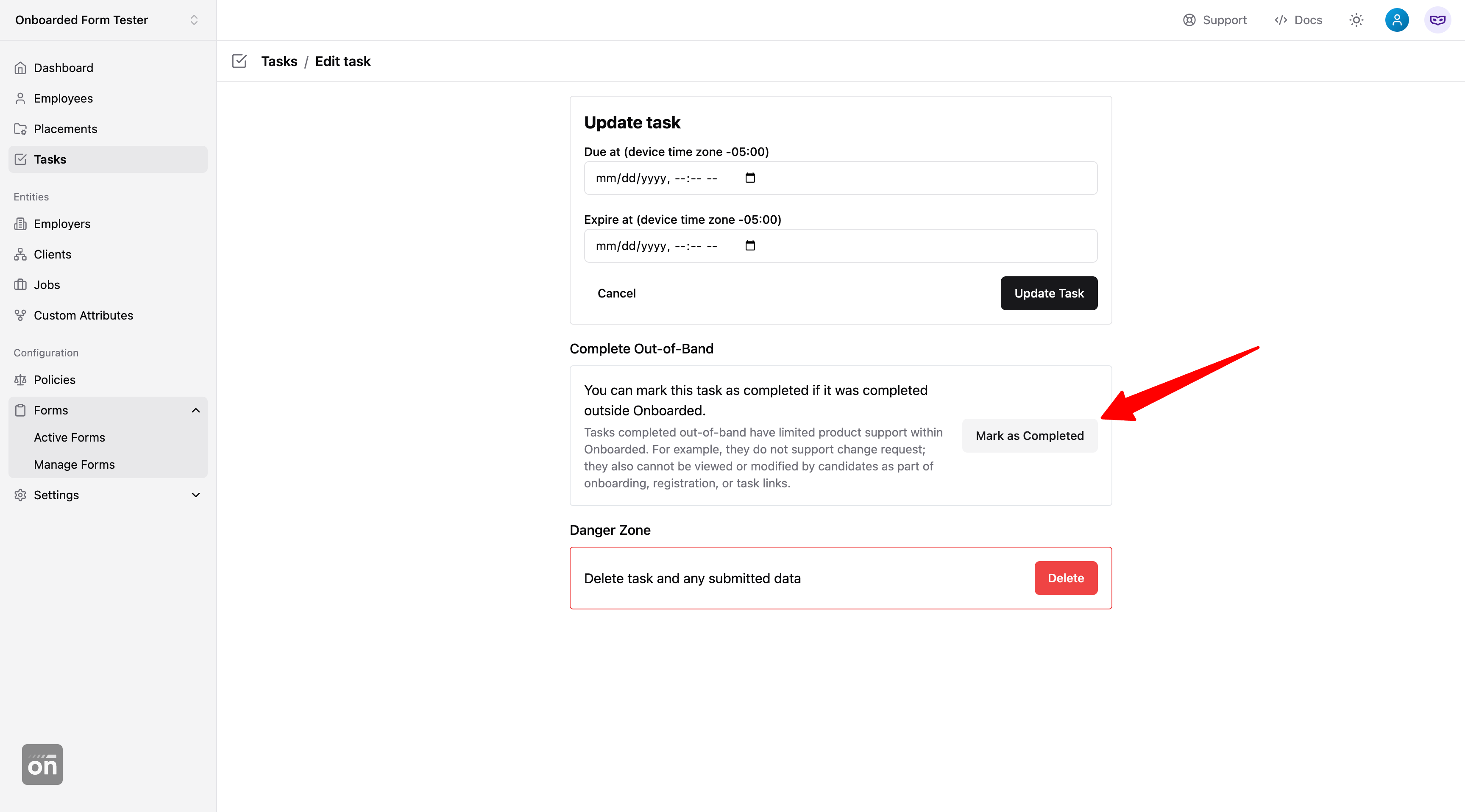Go to Dashboard in sidebar
Image resolution: width=1465 pixels, height=812 pixels.
(63, 68)
